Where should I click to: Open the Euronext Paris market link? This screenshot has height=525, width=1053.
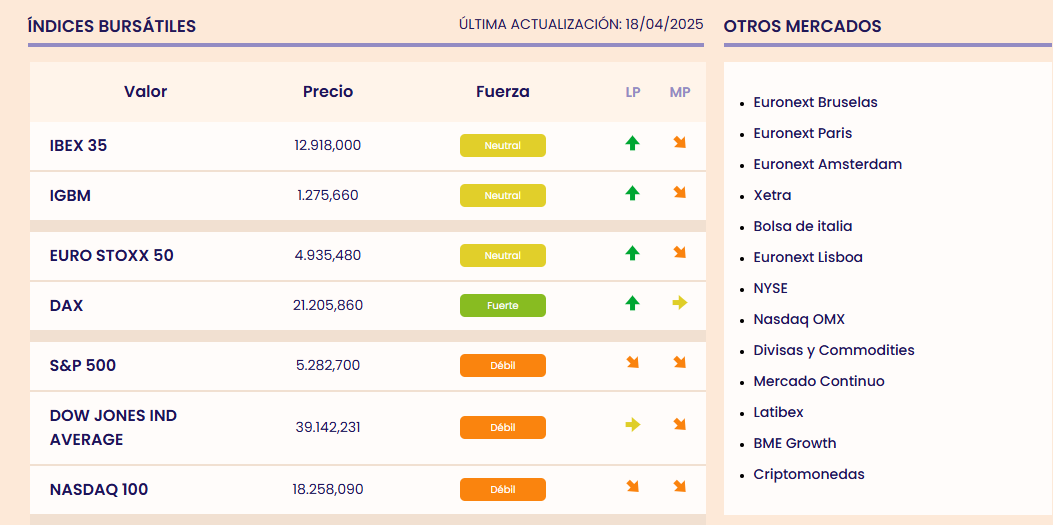pos(802,133)
